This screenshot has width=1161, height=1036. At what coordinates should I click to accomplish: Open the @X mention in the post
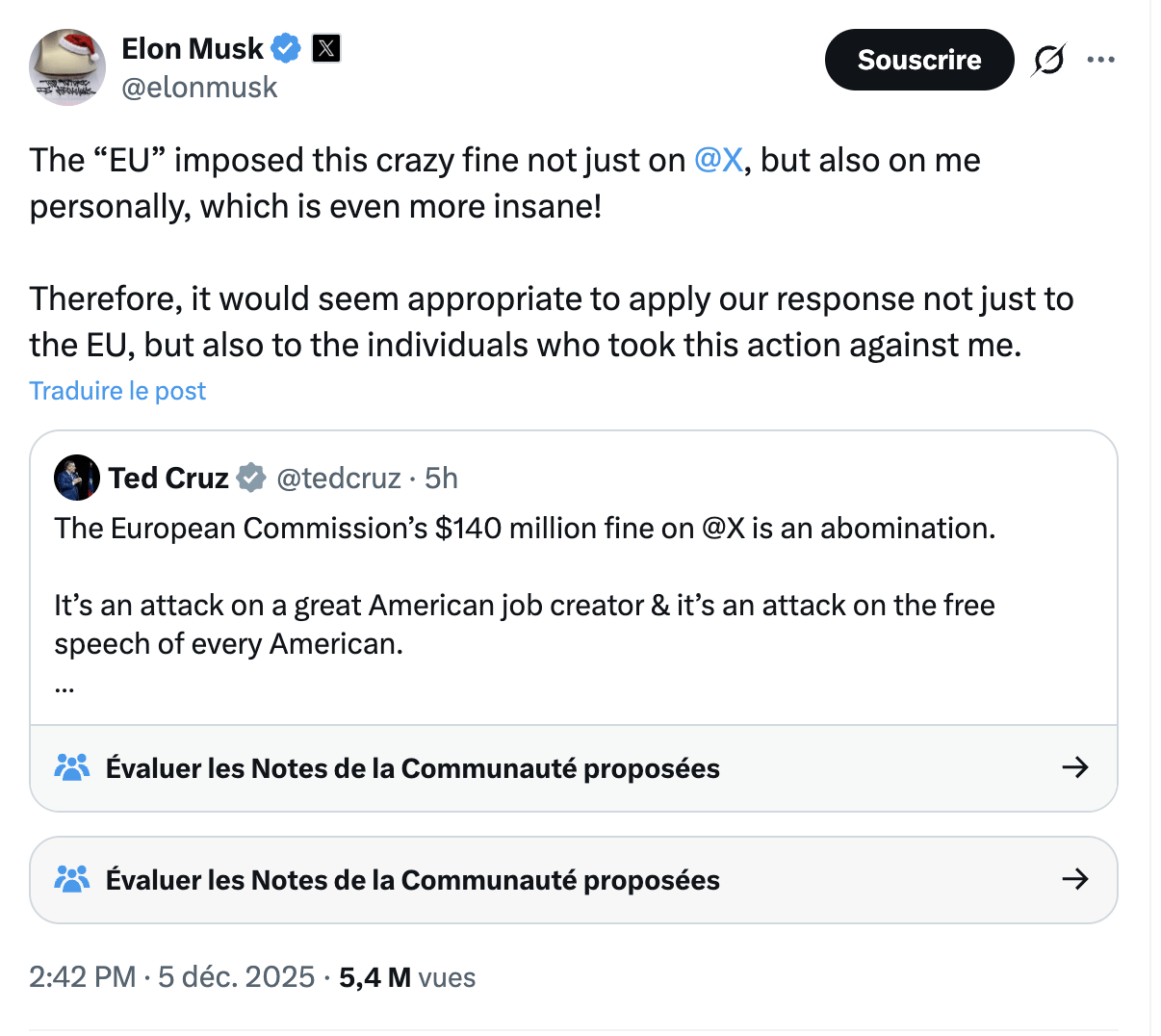[718, 160]
